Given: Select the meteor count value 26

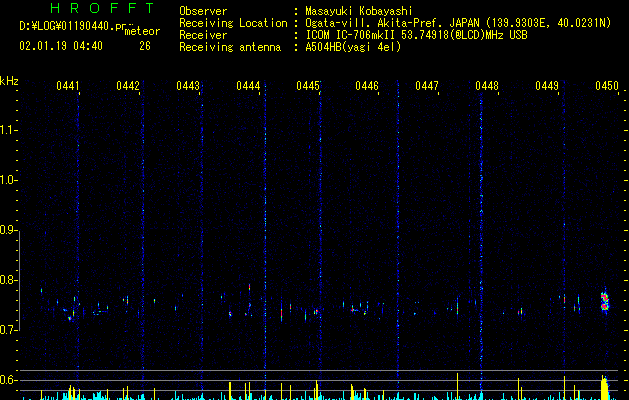Looking at the screenshot, I should point(145,46).
